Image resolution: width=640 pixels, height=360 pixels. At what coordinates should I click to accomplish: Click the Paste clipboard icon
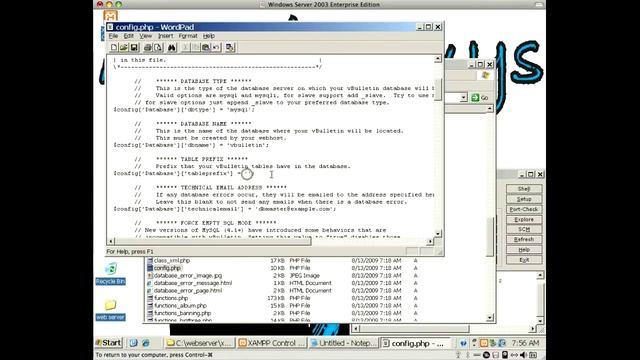[206, 47]
